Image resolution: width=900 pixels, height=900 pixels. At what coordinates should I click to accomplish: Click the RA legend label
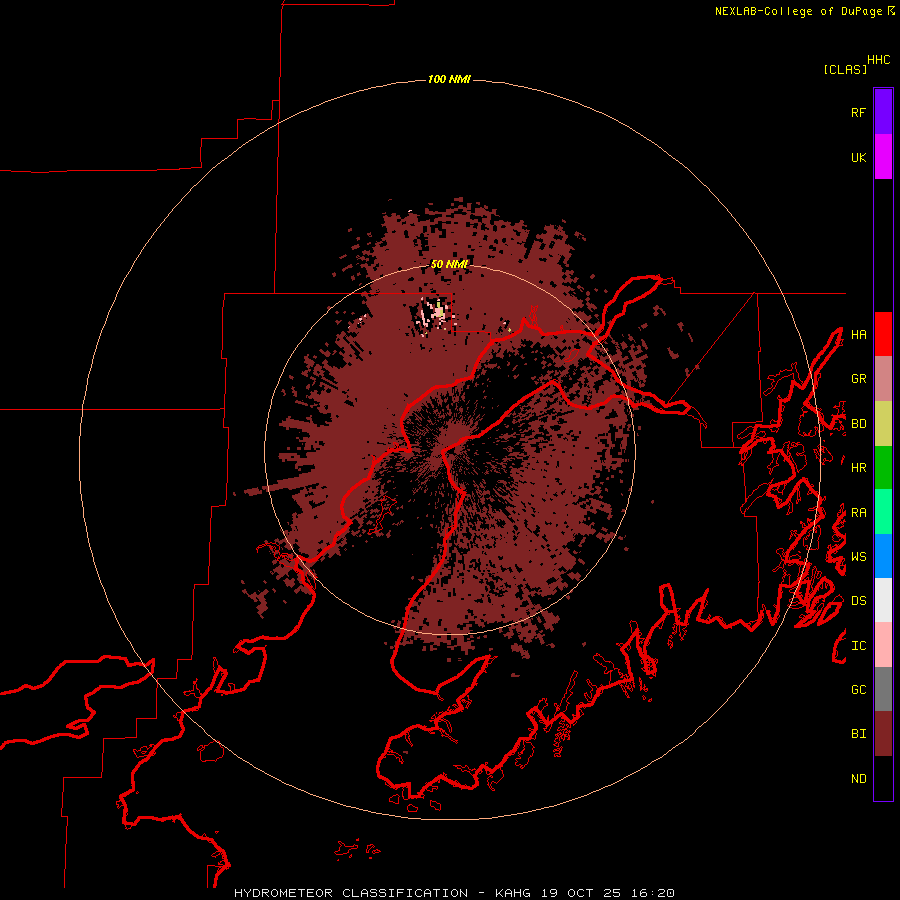858,513
